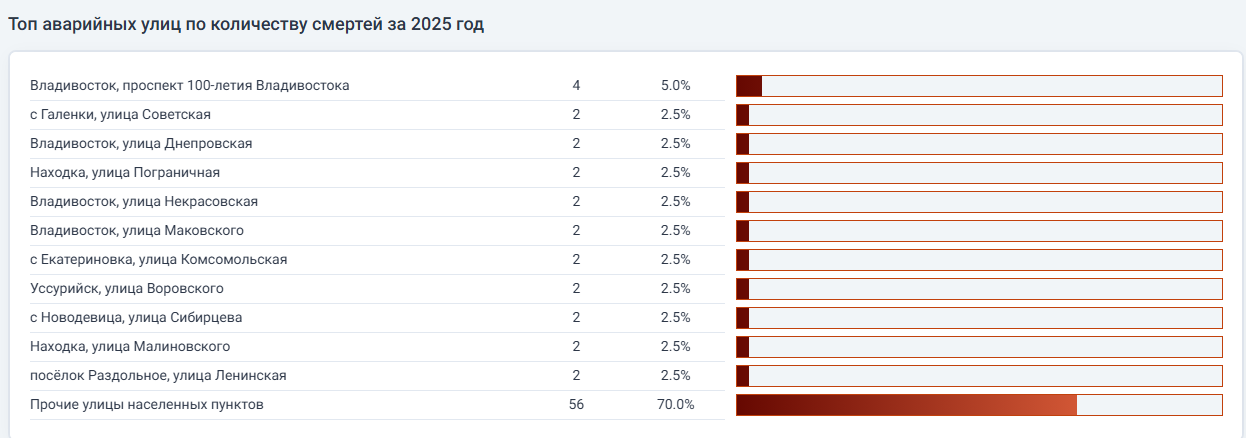Click с Новодевица, улица Сибирцева label
Screen dimensions: 1246x438
[x=136, y=318]
